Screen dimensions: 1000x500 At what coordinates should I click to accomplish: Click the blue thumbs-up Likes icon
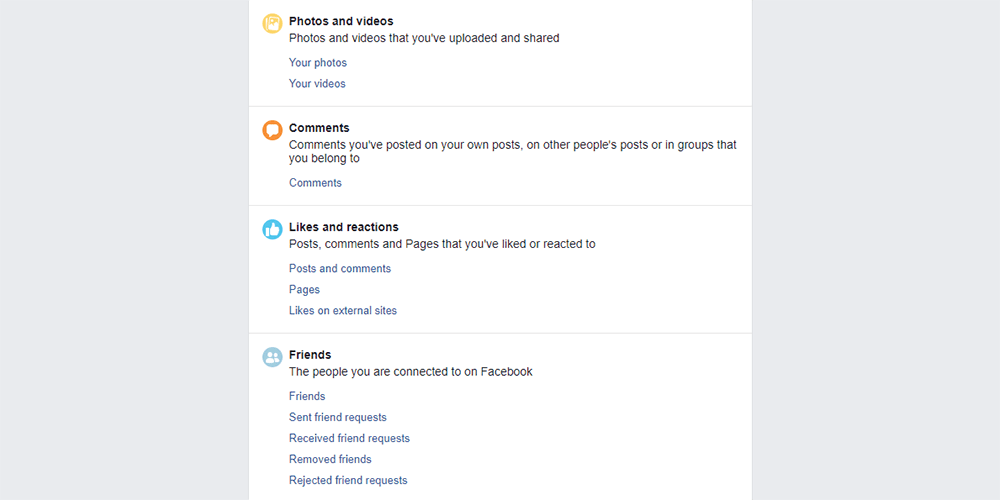pyautogui.click(x=272, y=229)
